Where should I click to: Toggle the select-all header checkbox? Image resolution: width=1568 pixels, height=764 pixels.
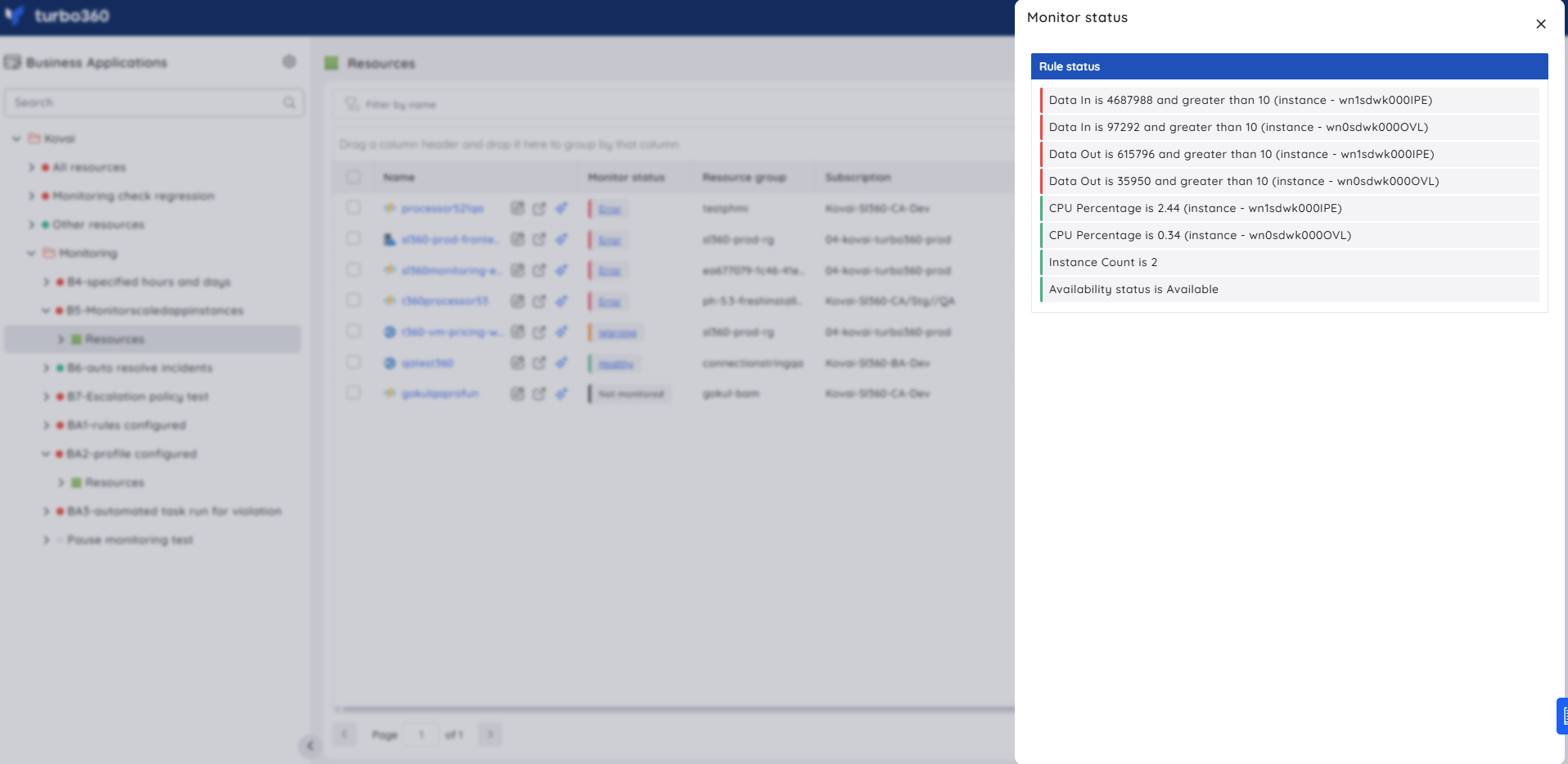coord(354,177)
